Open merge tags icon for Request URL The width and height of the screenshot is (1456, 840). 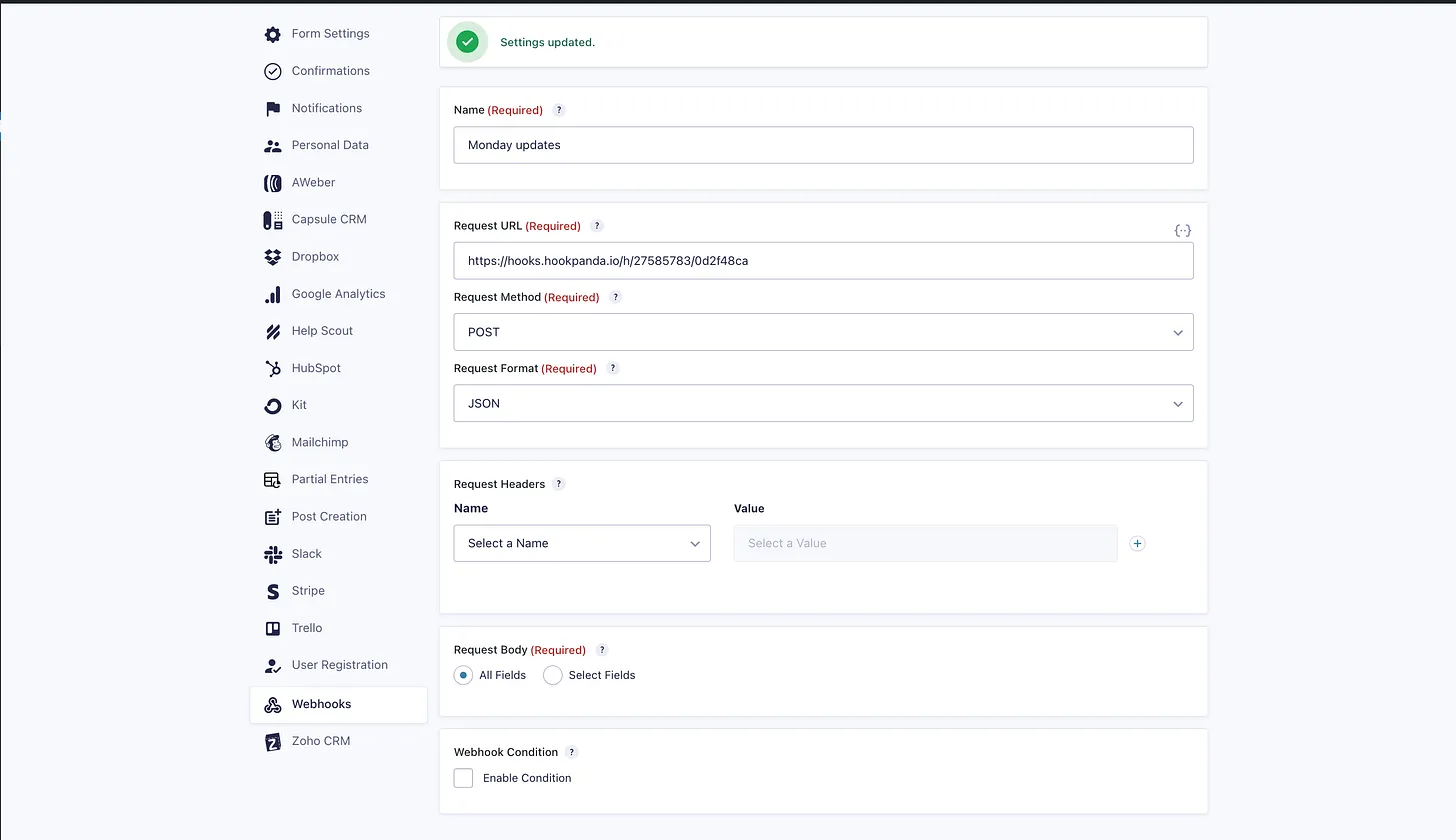[1182, 231]
